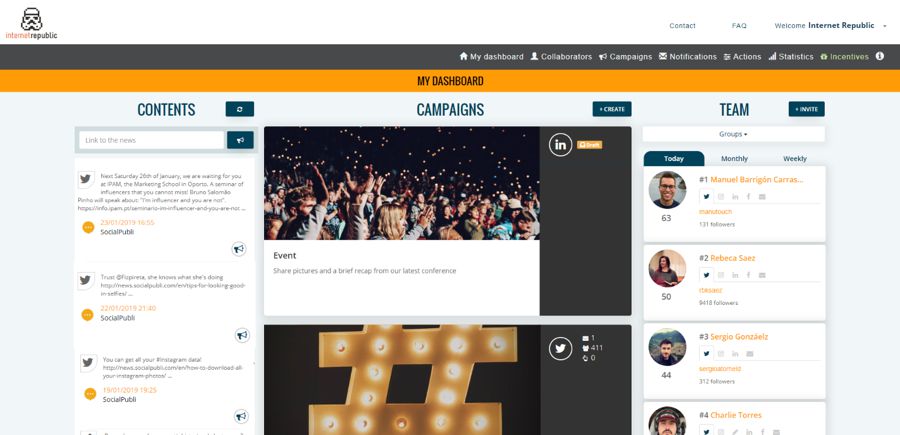900x435 pixels.
Task: Switch to the Monthly ranking tab
Action: pyautogui.click(x=735, y=158)
